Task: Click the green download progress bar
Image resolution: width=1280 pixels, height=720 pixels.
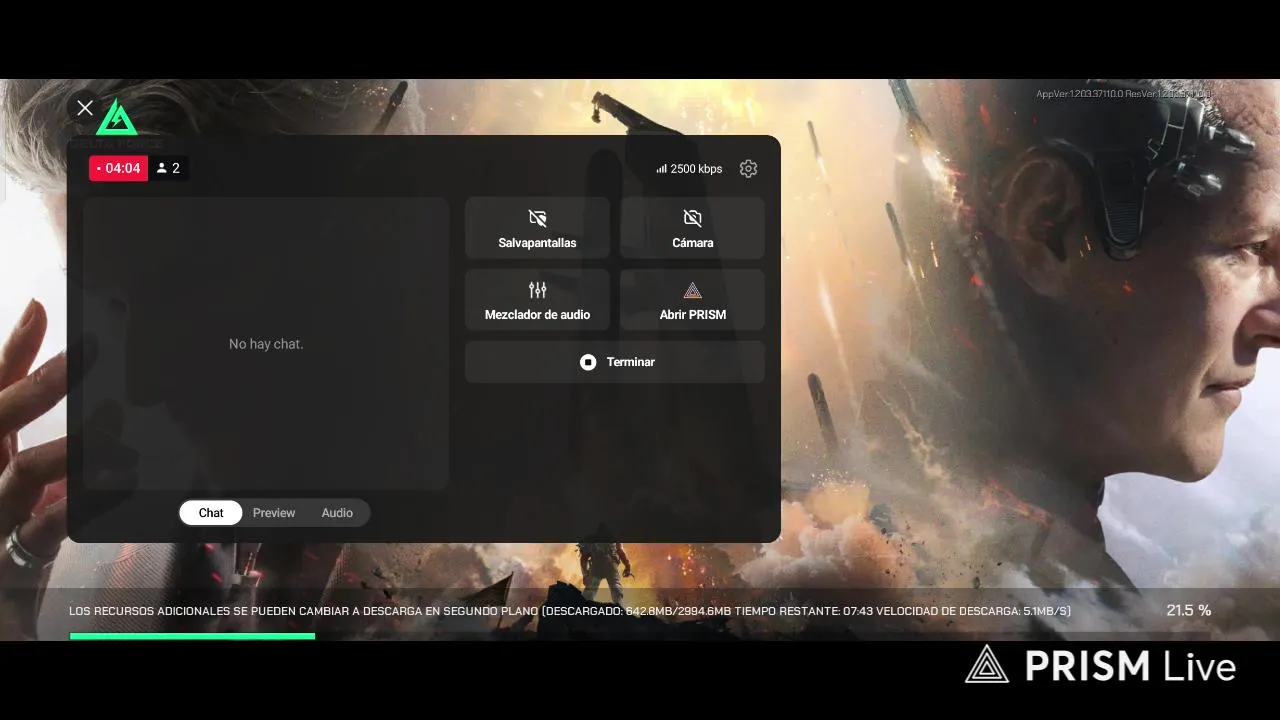Action: point(192,636)
